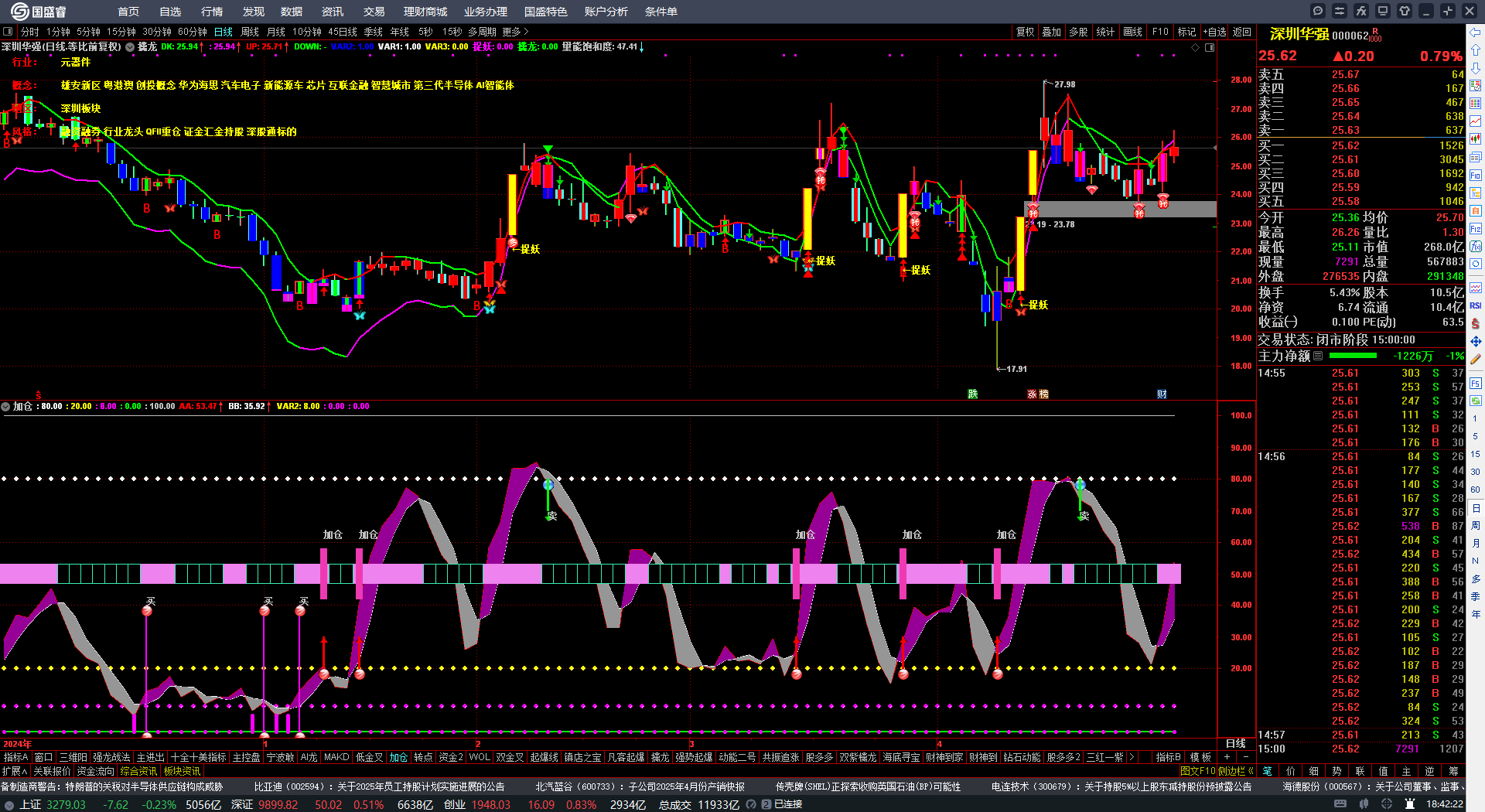Expand the 更多 period dropdown
Image resolution: width=1485 pixels, height=812 pixels.
[x=515, y=32]
